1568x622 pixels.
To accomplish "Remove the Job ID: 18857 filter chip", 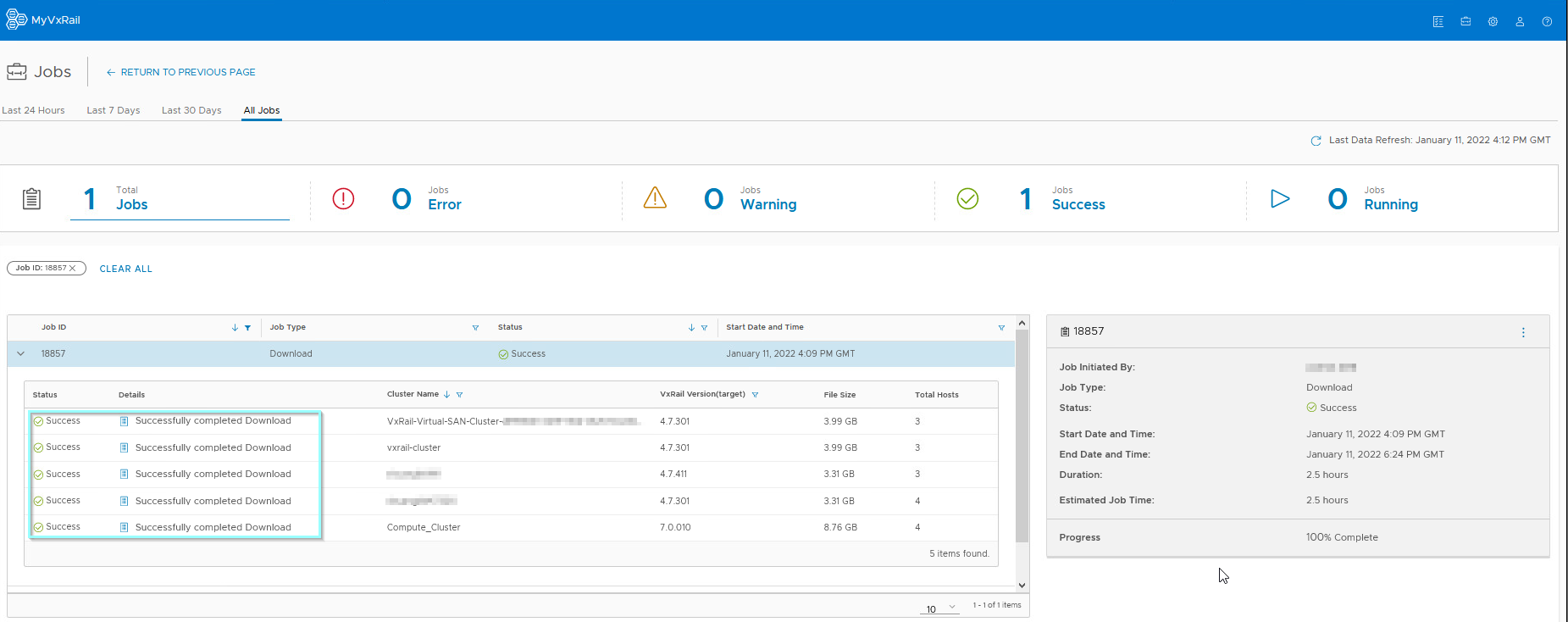I will click(73, 268).
